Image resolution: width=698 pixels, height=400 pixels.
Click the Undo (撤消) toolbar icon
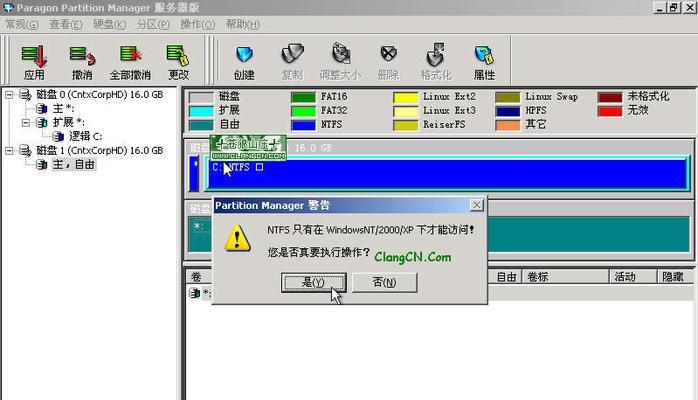coord(82,56)
